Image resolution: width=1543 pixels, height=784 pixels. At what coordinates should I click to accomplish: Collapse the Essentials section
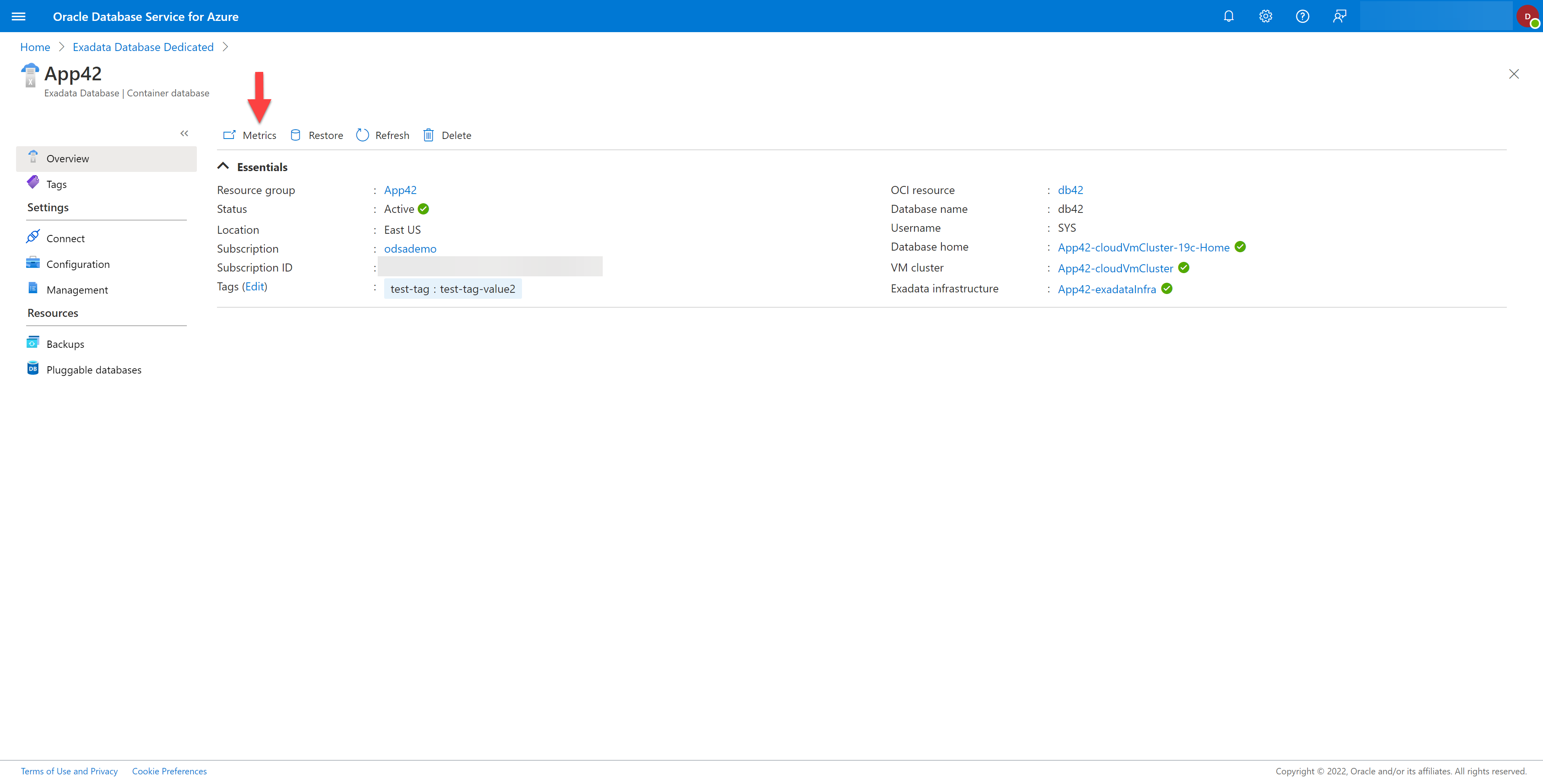pos(223,167)
